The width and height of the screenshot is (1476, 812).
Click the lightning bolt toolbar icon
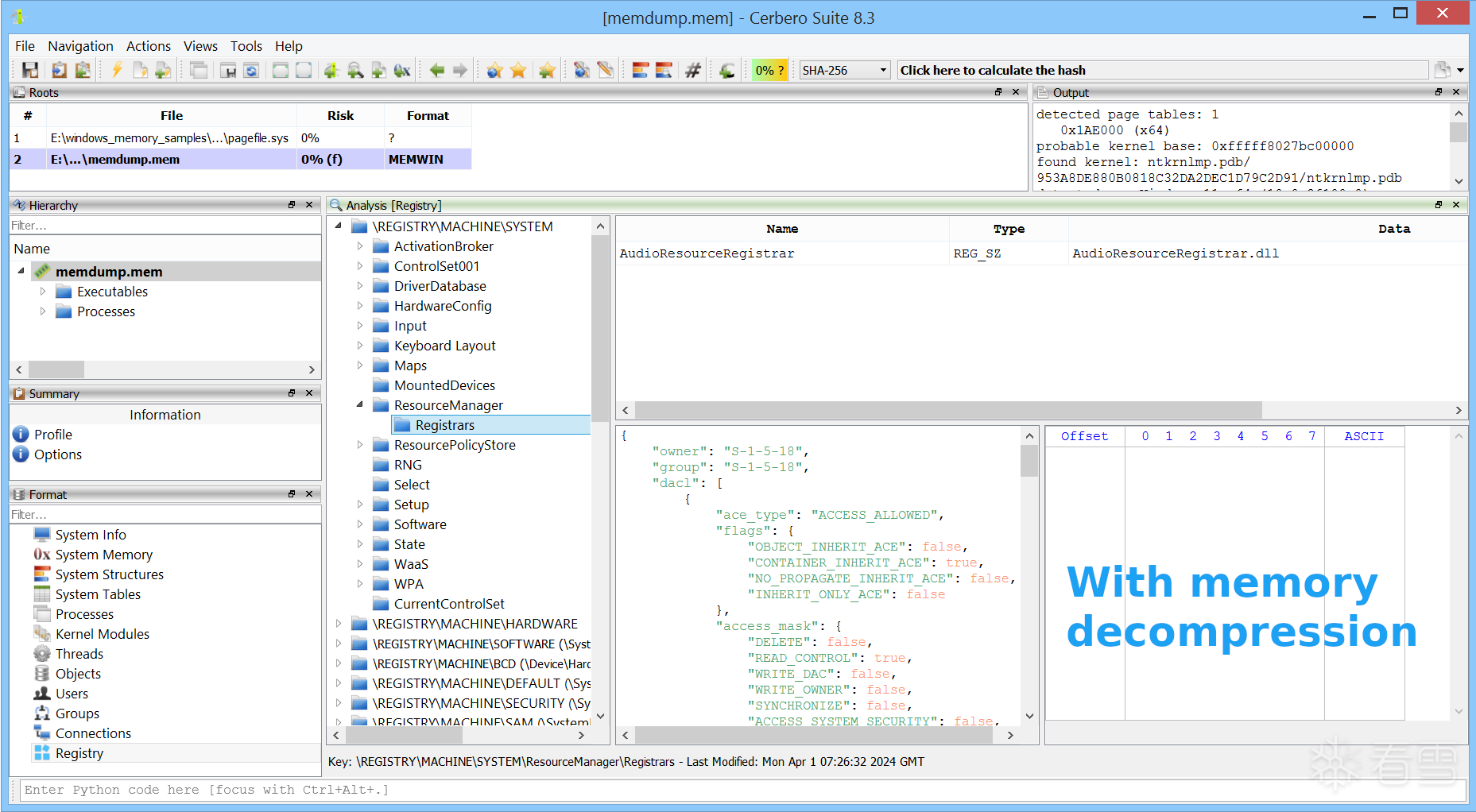point(117,70)
